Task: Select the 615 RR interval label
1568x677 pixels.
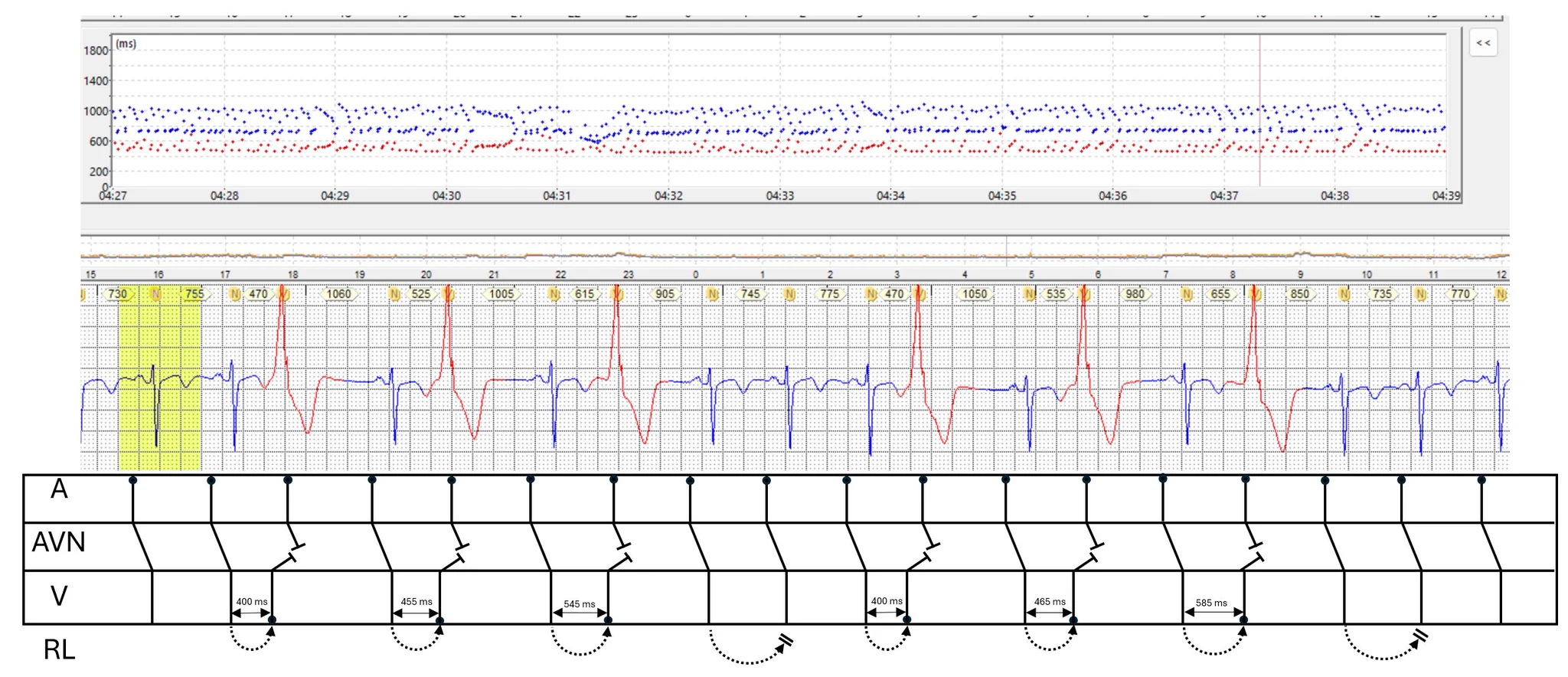Action: point(584,294)
